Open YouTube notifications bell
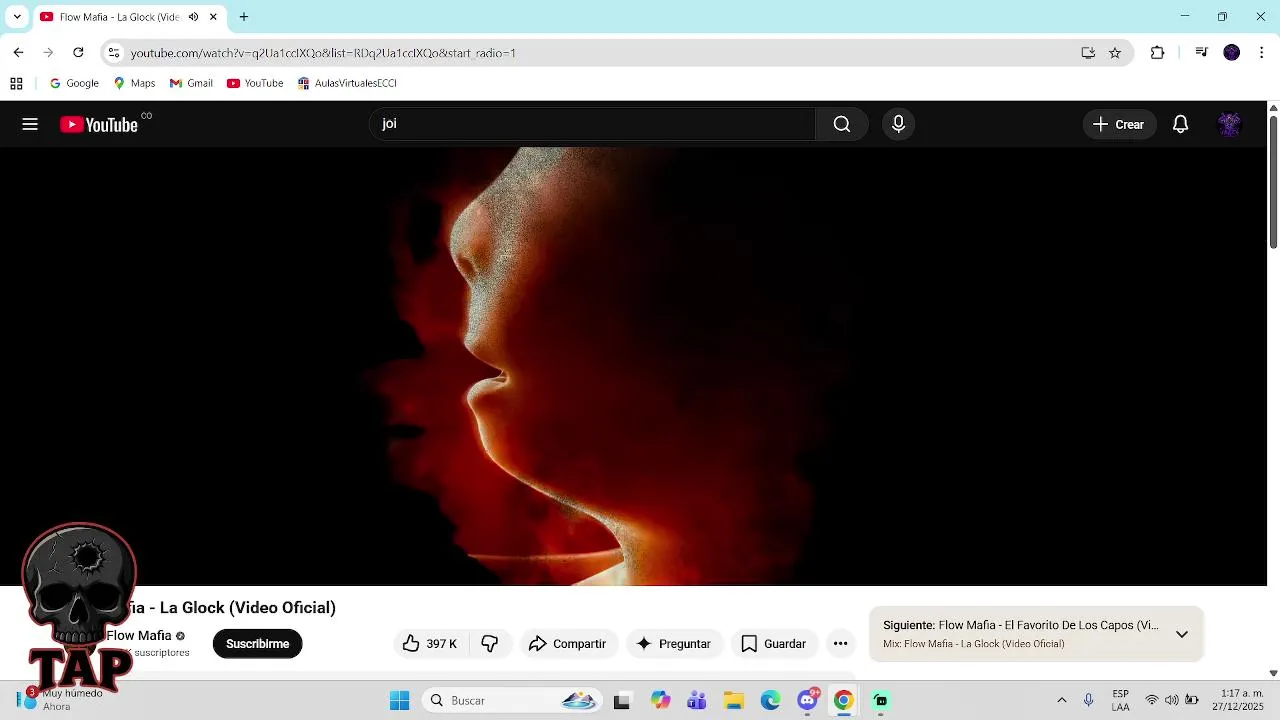 point(1181,124)
